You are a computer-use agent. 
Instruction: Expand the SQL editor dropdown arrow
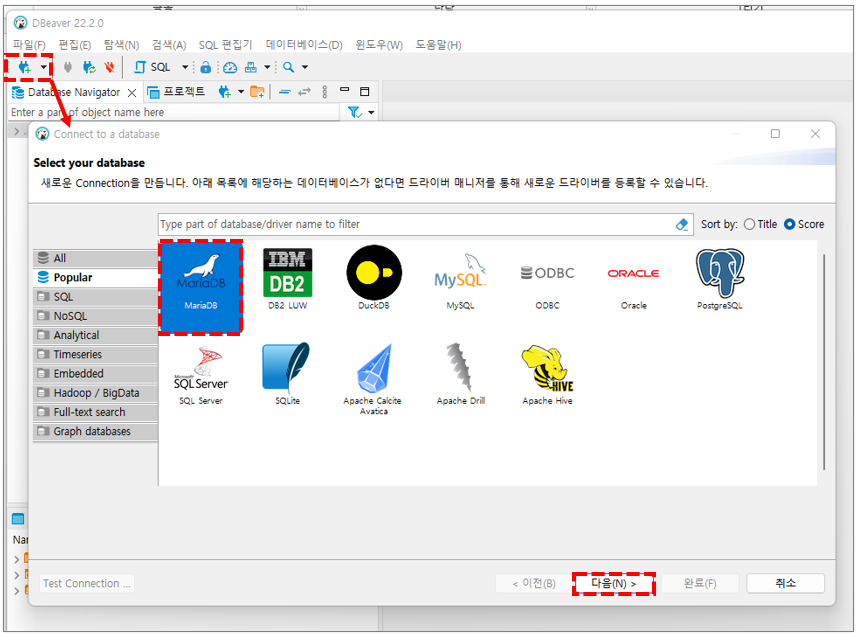pyautogui.click(x=185, y=67)
